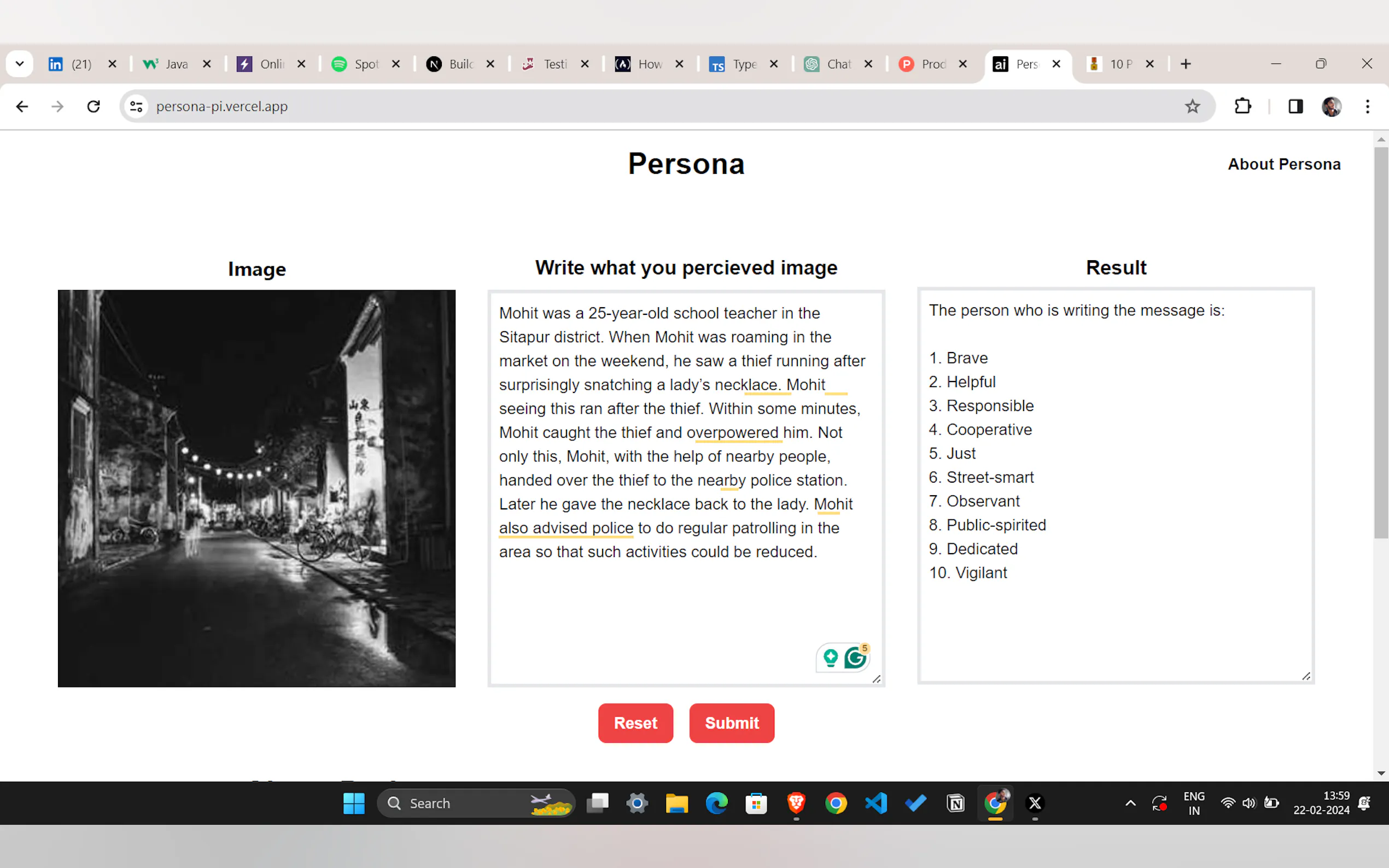Show hidden system tray icons chevron

click(1130, 803)
